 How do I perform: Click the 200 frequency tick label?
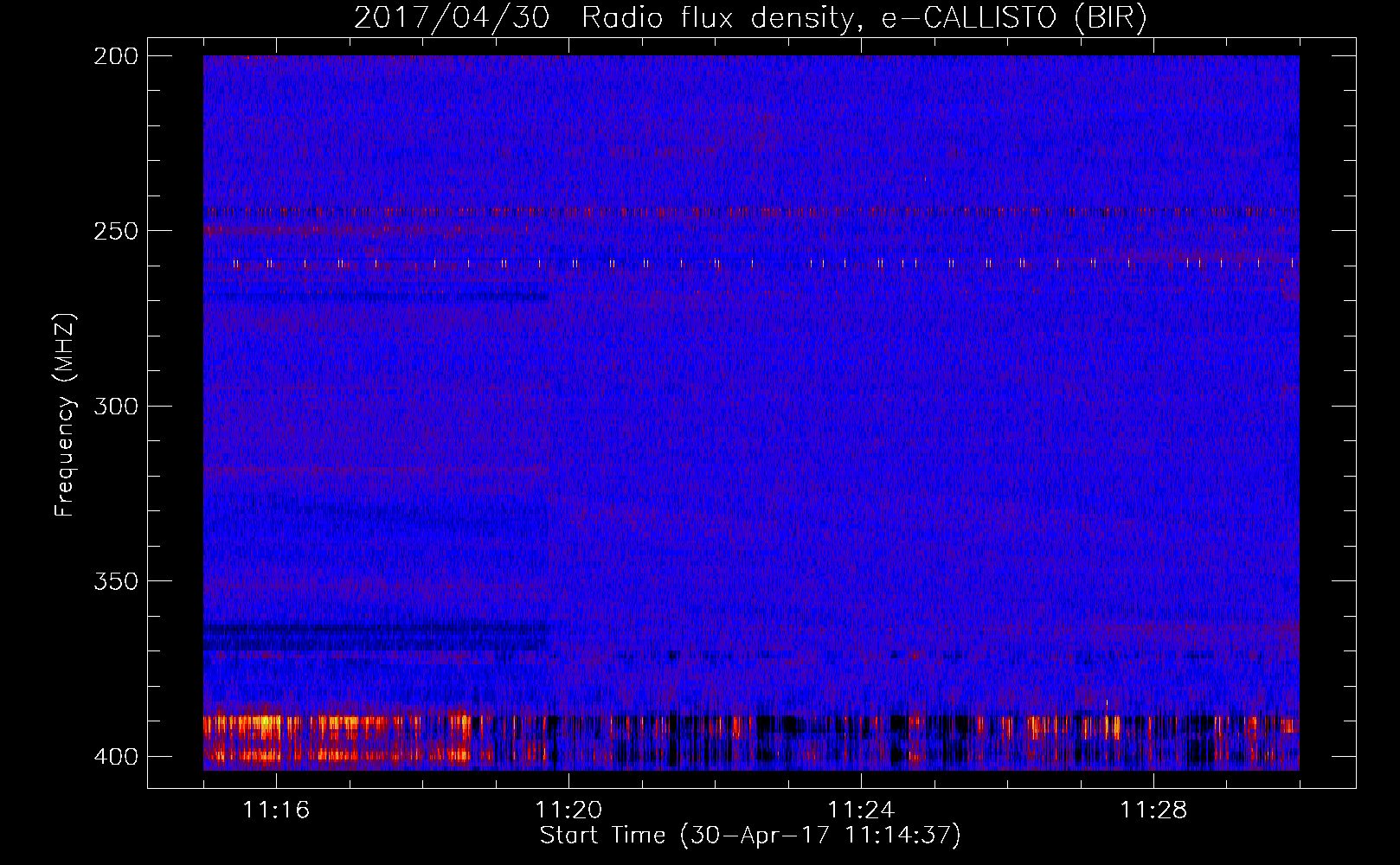click(116, 56)
